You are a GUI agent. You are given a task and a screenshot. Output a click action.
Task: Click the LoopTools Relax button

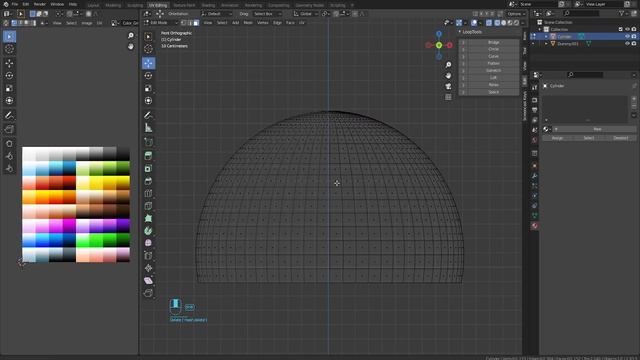pyautogui.click(x=493, y=85)
